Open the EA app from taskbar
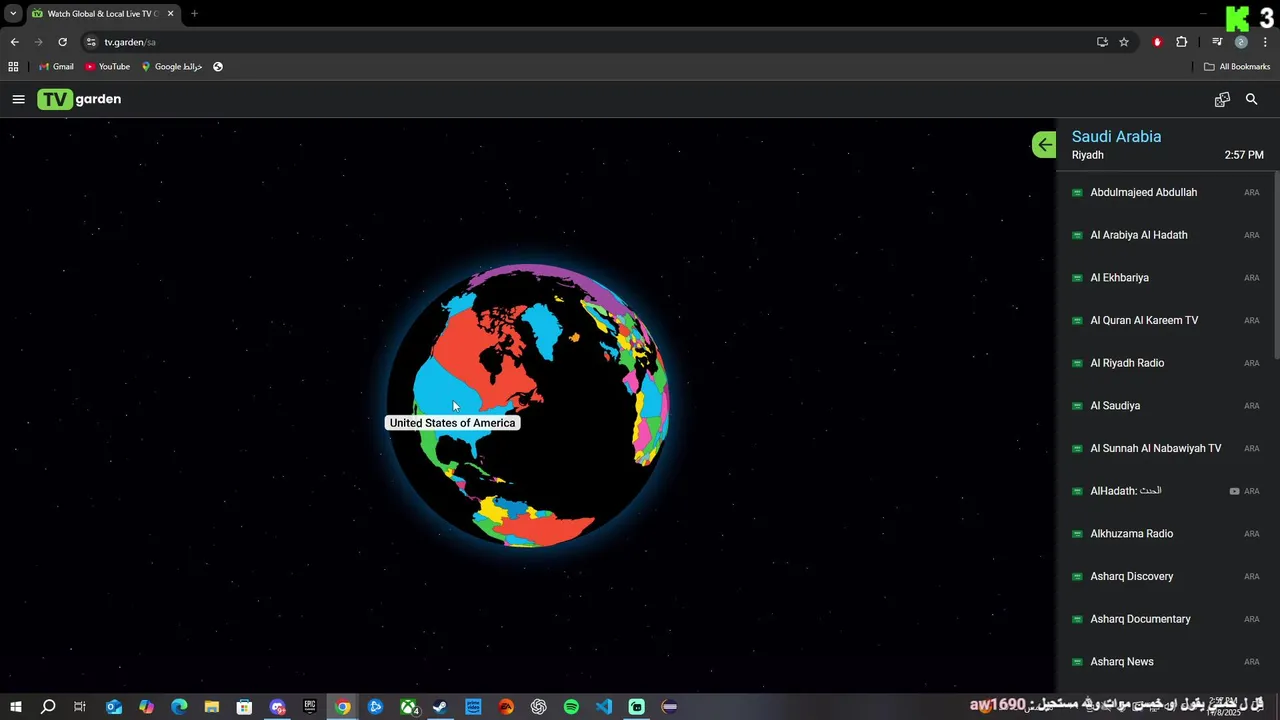This screenshot has width=1280, height=720. (506, 707)
